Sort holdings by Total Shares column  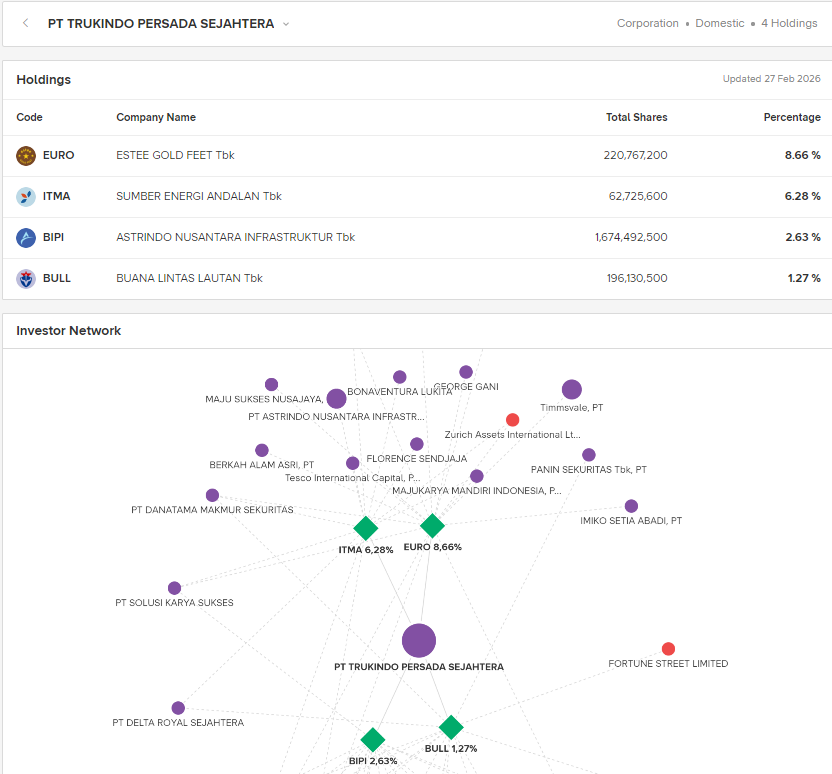(x=636, y=118)
